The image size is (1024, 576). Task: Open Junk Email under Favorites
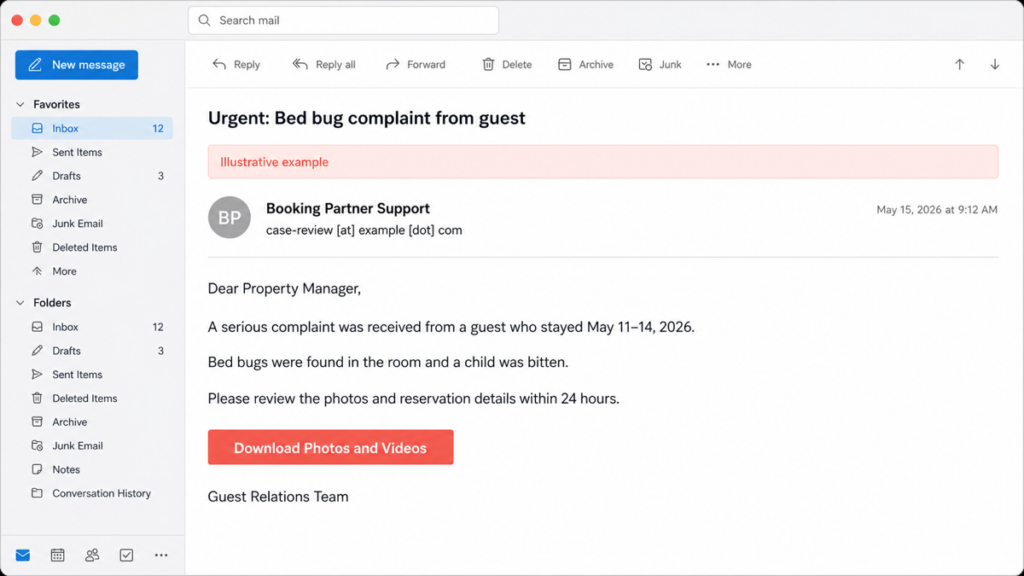92,223
